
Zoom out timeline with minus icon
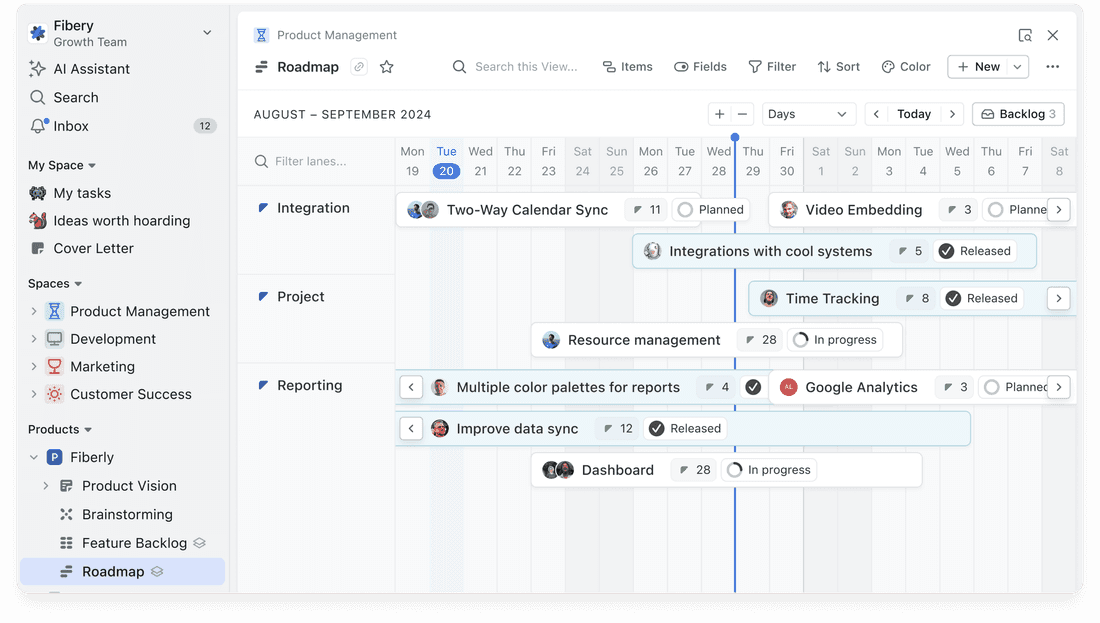(742, 114)
